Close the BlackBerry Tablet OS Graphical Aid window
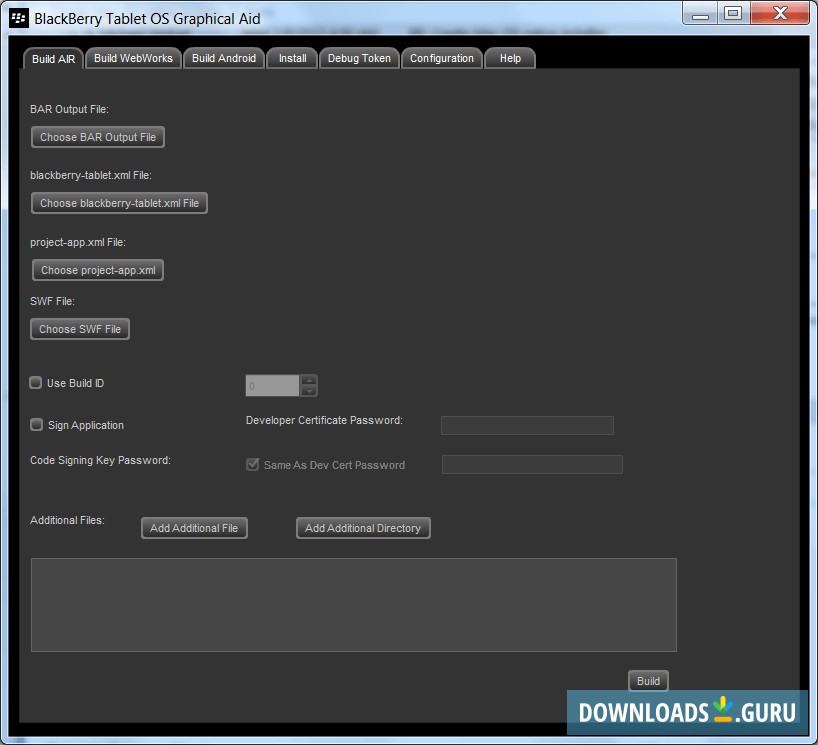 tap(780, 14)
